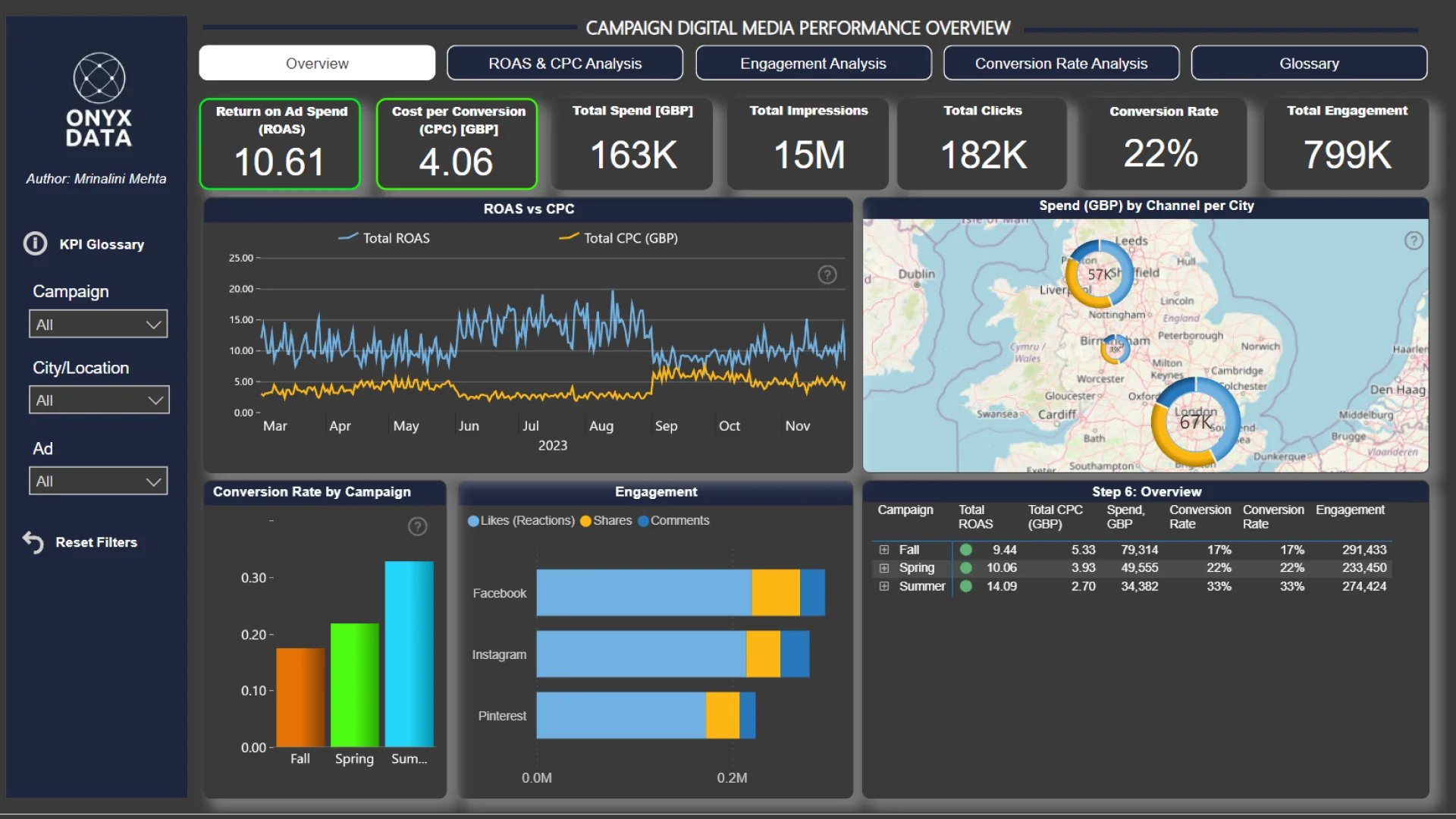Expand the Summer campaign row
Image resolution: width=1456 pixels, height=819 pixels.
(883, 586)
